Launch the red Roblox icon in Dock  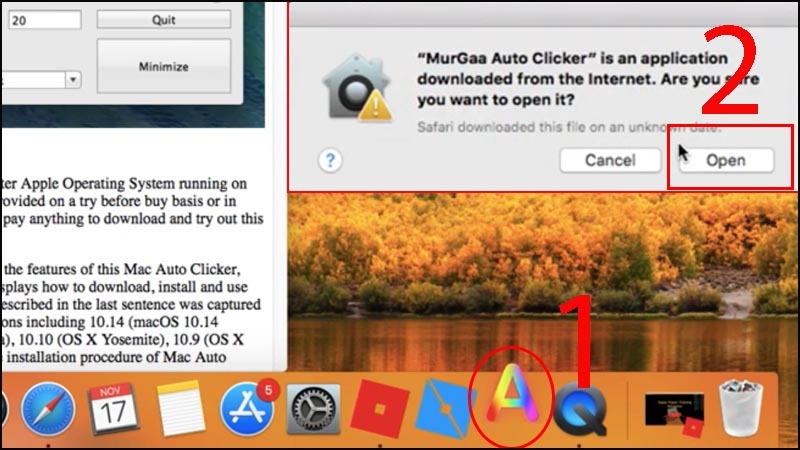coord(380,409)
